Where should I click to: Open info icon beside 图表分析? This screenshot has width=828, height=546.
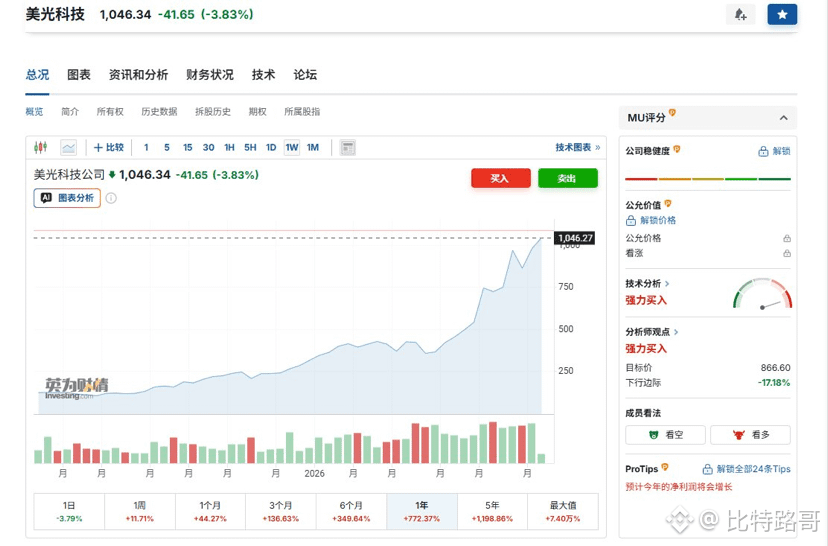point(111,198)
